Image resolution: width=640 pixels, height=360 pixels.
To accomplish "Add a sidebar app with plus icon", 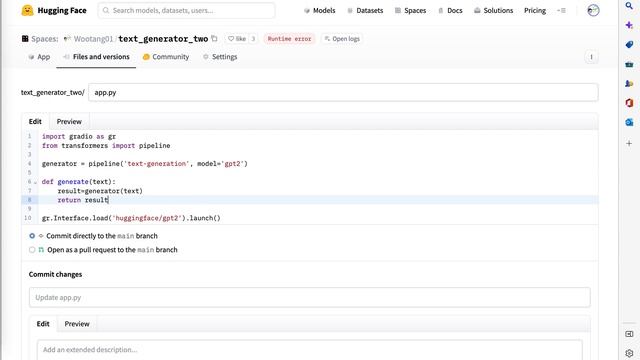I will tap(629, 143).
